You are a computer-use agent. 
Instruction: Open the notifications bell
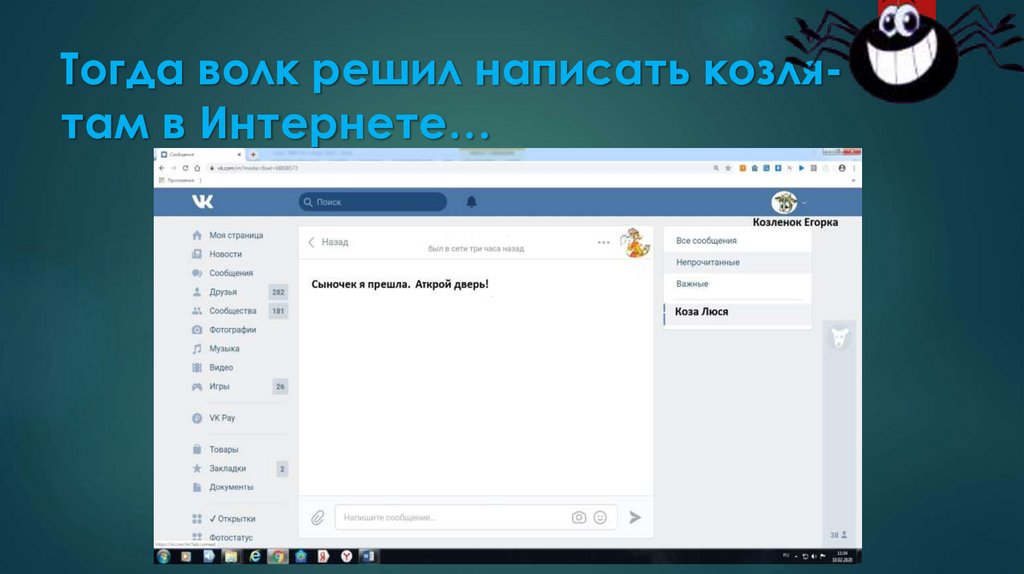coord(471,202)
